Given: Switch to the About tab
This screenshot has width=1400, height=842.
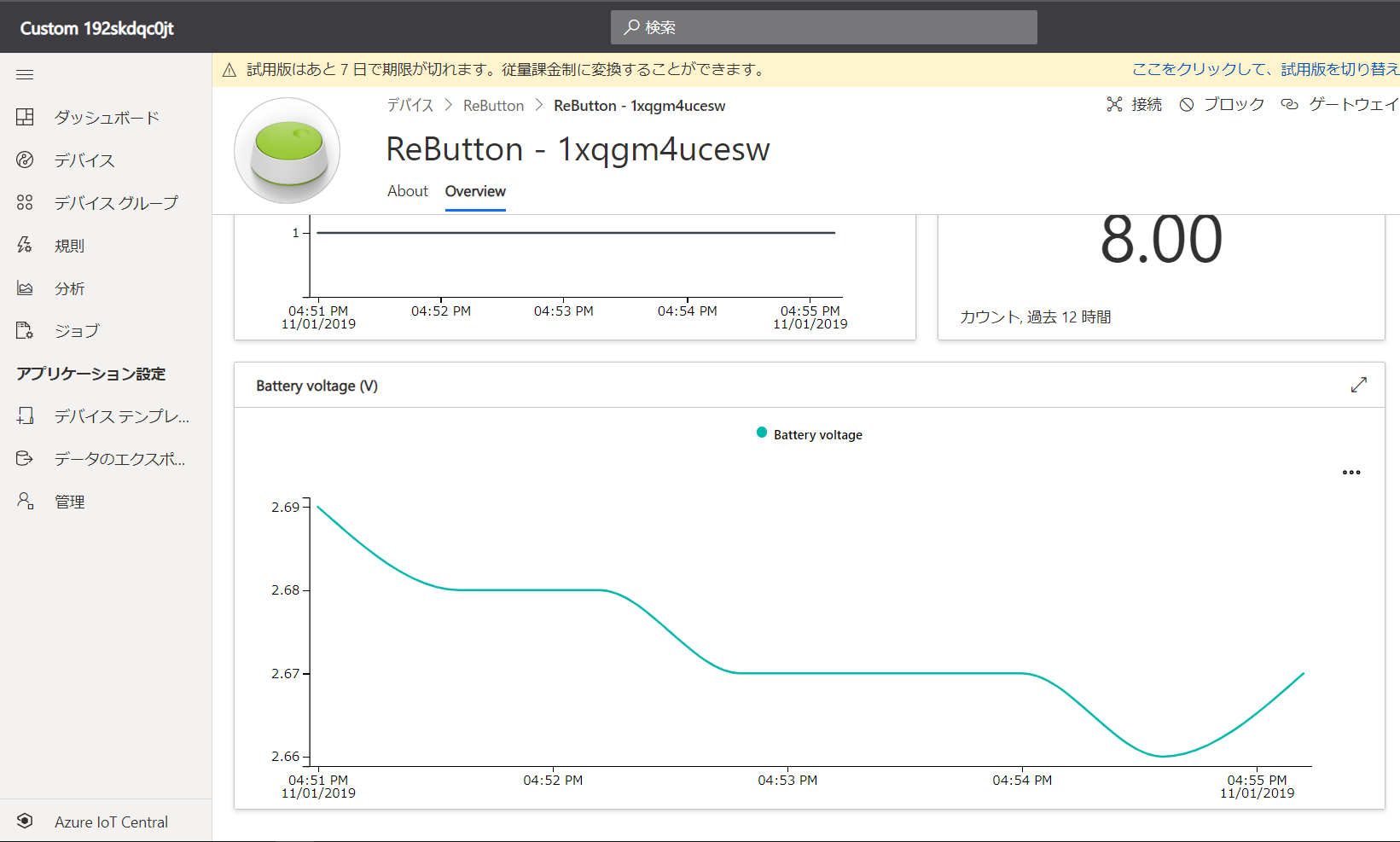Looking at the screenshot, I should 407,192.
